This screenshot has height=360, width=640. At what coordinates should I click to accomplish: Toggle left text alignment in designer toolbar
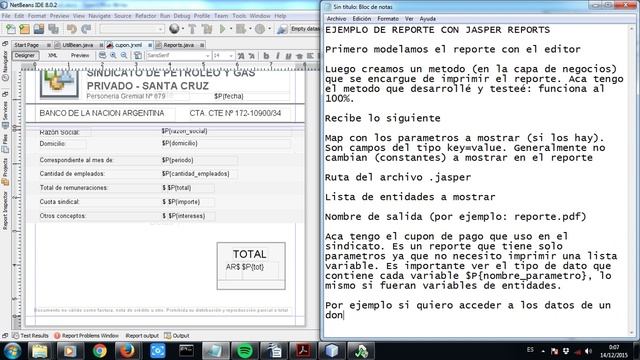310,56
